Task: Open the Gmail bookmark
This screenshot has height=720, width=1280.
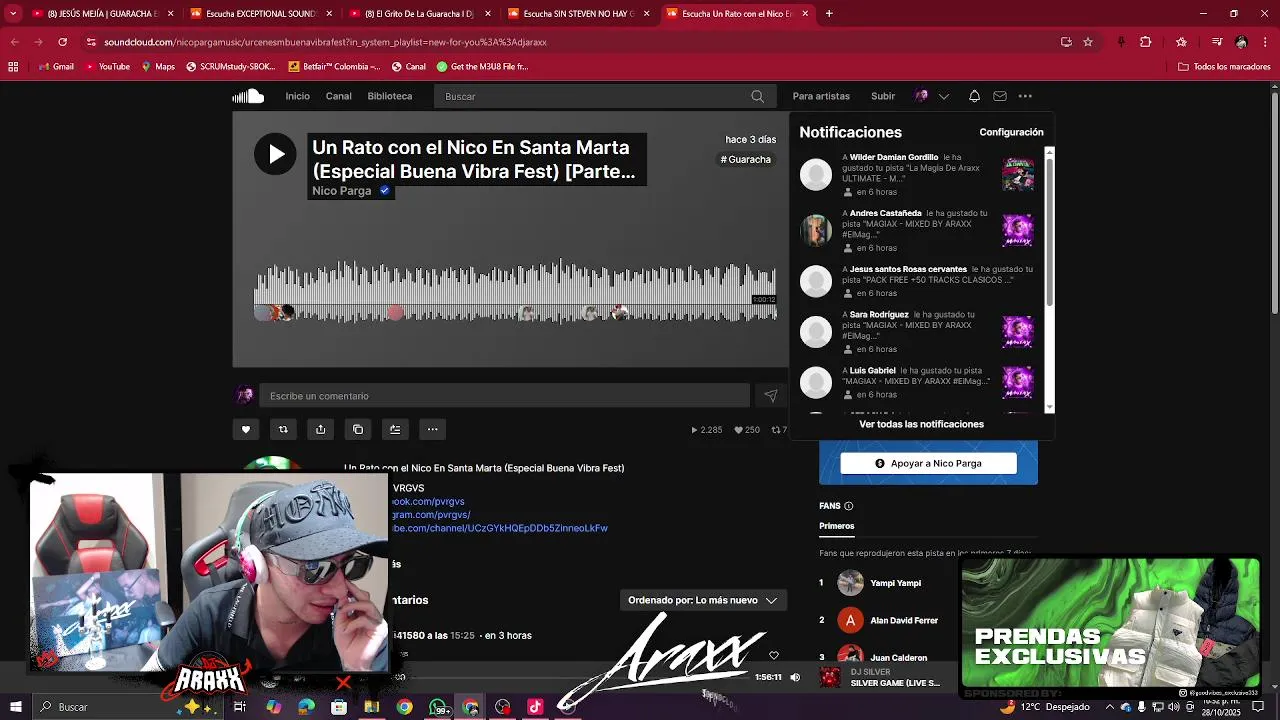Action: coord(56,67)
